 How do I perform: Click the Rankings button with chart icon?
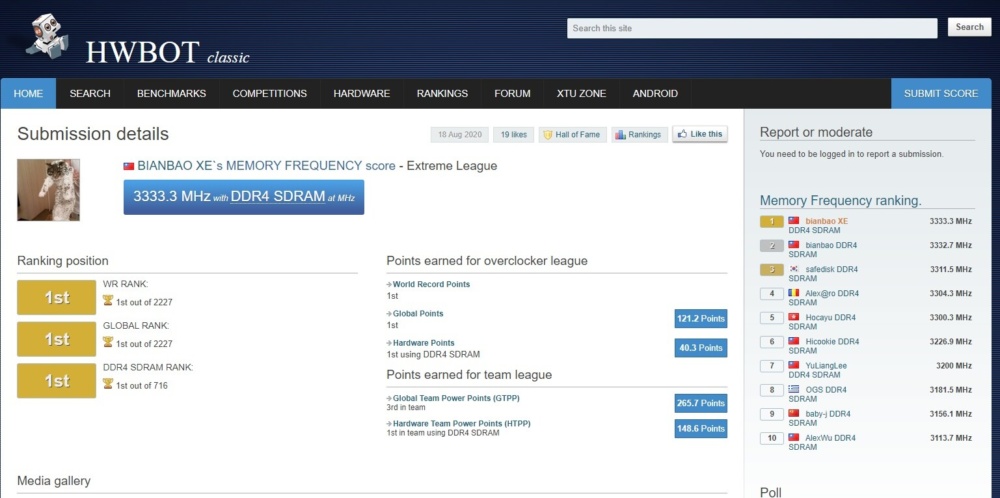639,135
